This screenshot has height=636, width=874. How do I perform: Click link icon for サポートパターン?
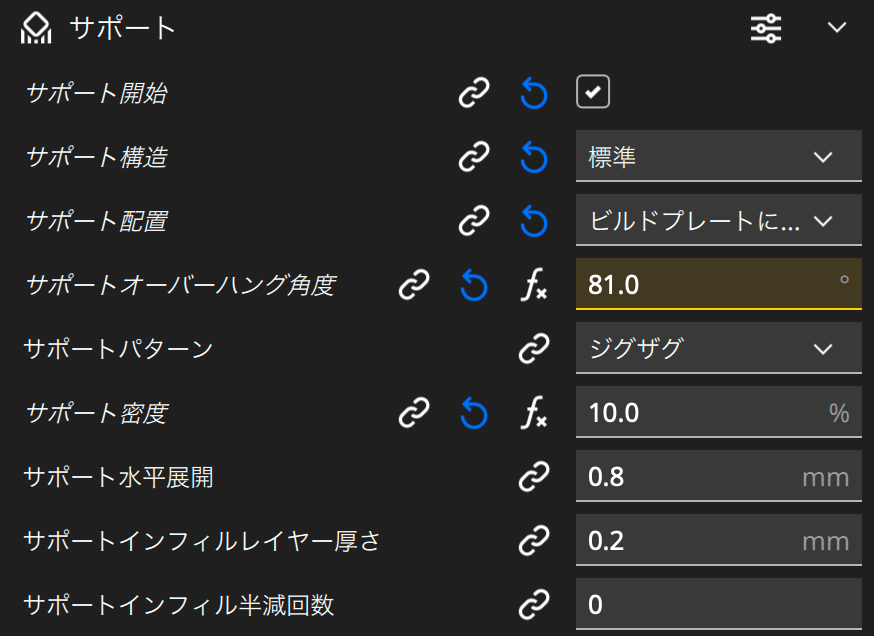pos(534,349)
